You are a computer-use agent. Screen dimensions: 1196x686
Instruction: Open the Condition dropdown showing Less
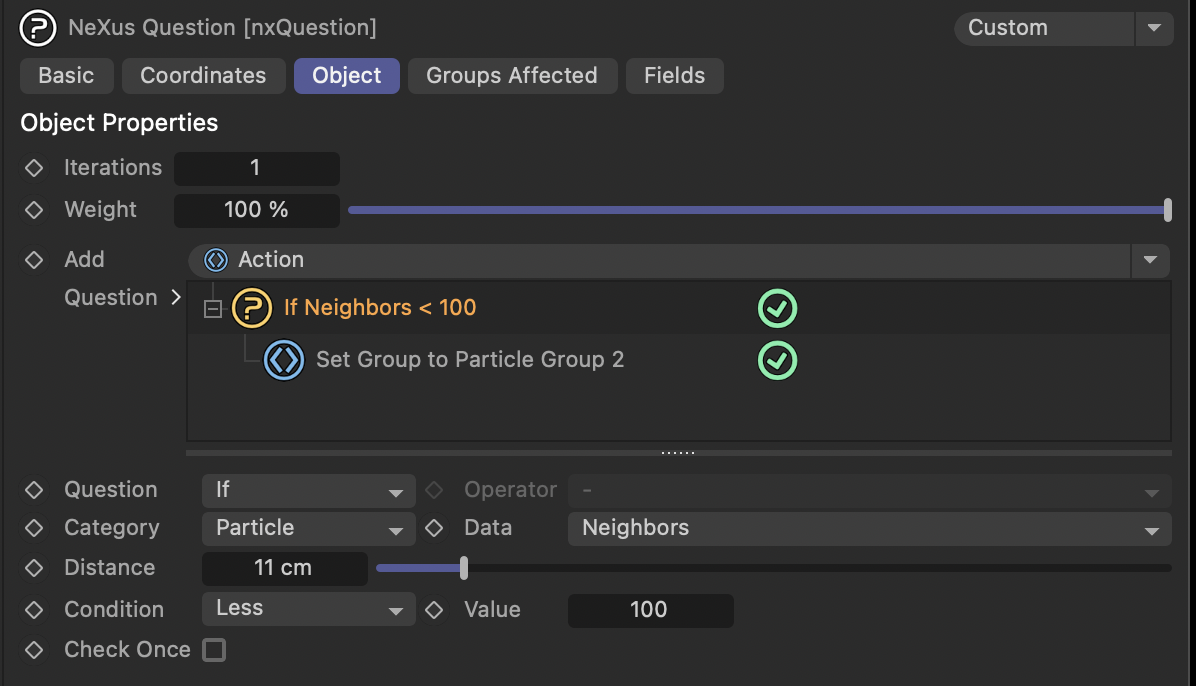click(x=308, y=608)
